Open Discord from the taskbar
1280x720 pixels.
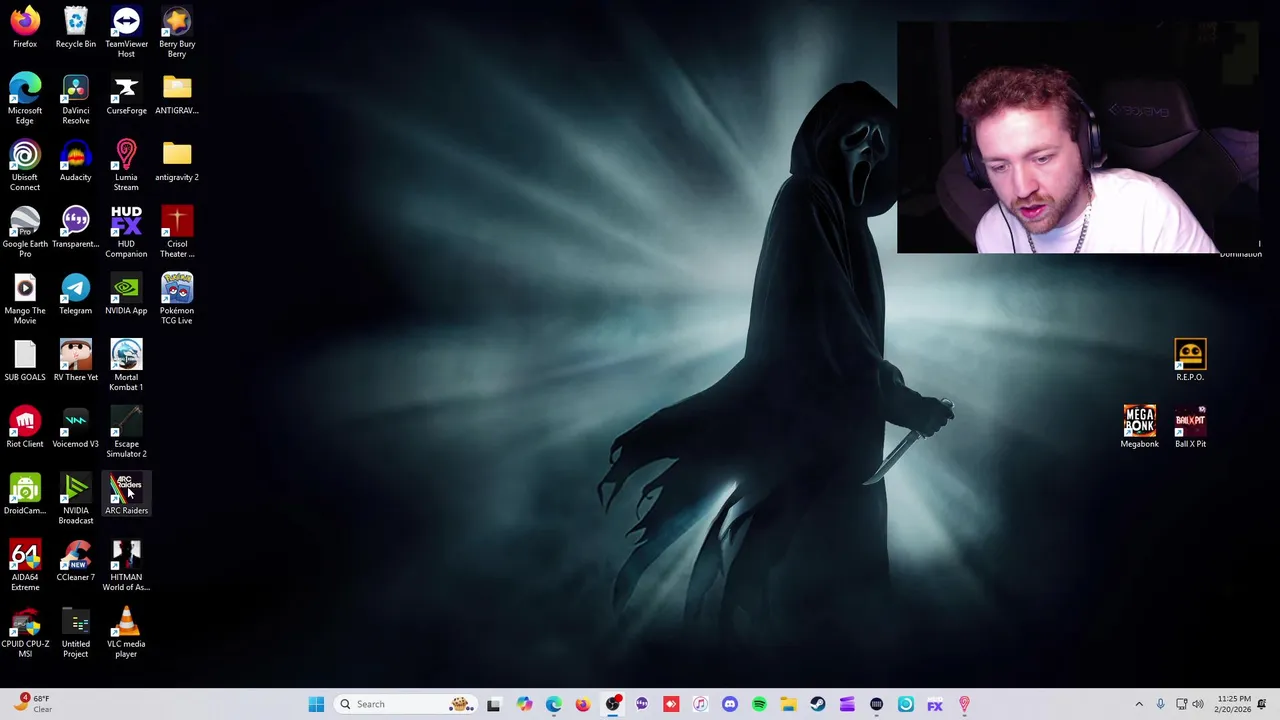coord(729,704)
